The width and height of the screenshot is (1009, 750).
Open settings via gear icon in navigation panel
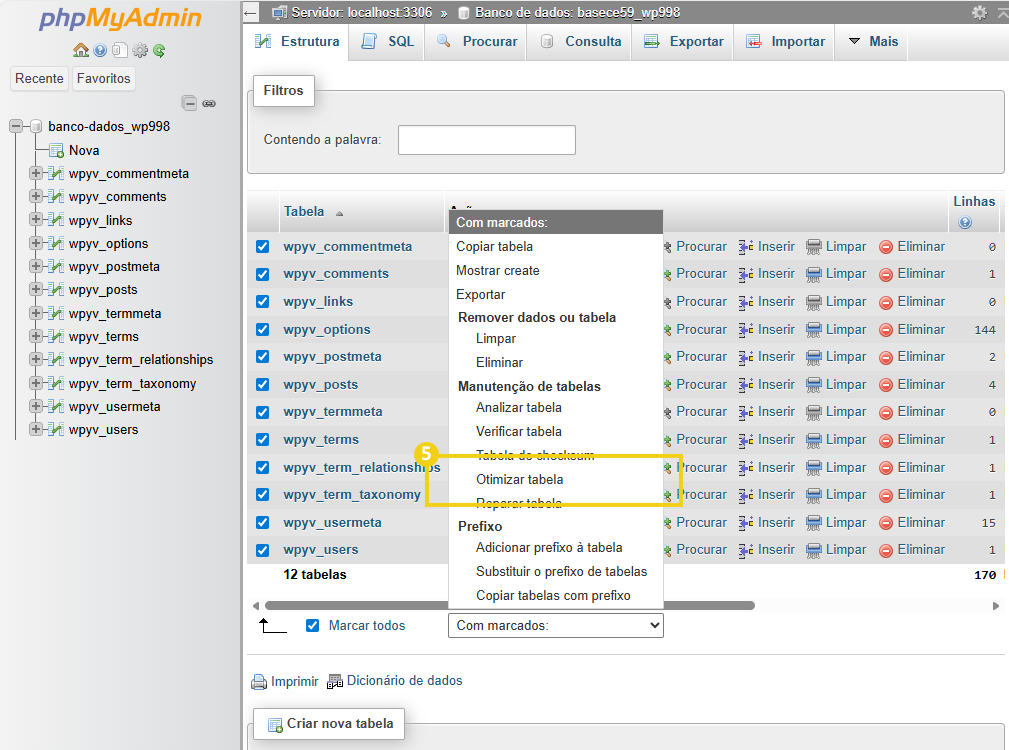point(140,50)
